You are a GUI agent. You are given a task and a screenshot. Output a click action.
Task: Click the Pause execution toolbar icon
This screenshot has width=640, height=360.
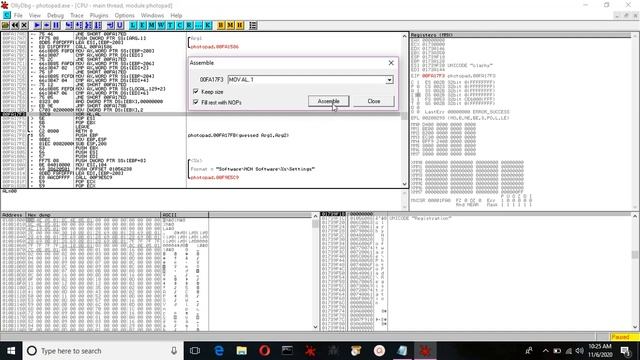56,25
